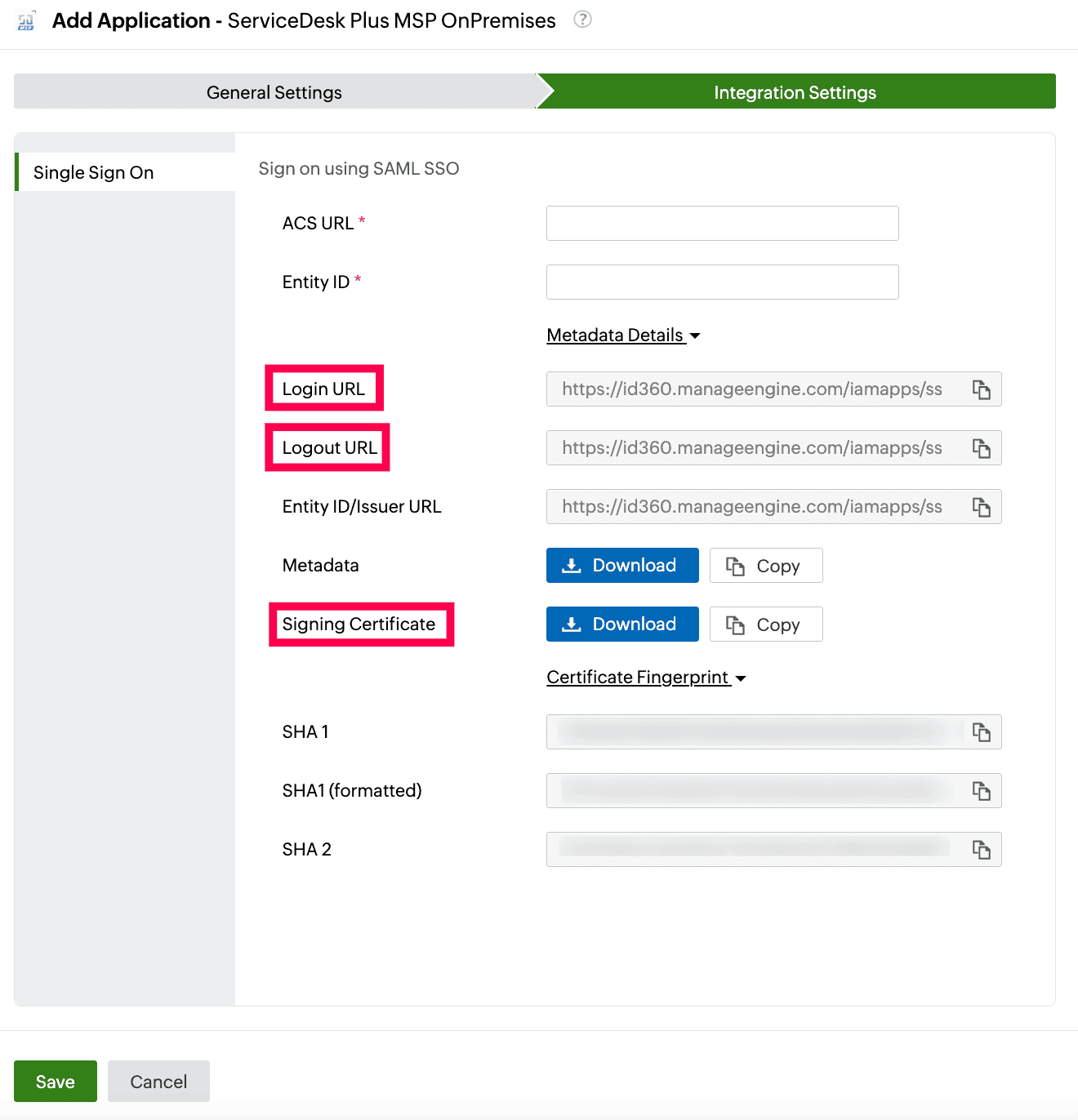Image resolution: width=1078 pixels, height=1120 pixels.
Task: Copy the SHA 1 fingerprint
Action: pyautogui.click(x=981, y=732)
